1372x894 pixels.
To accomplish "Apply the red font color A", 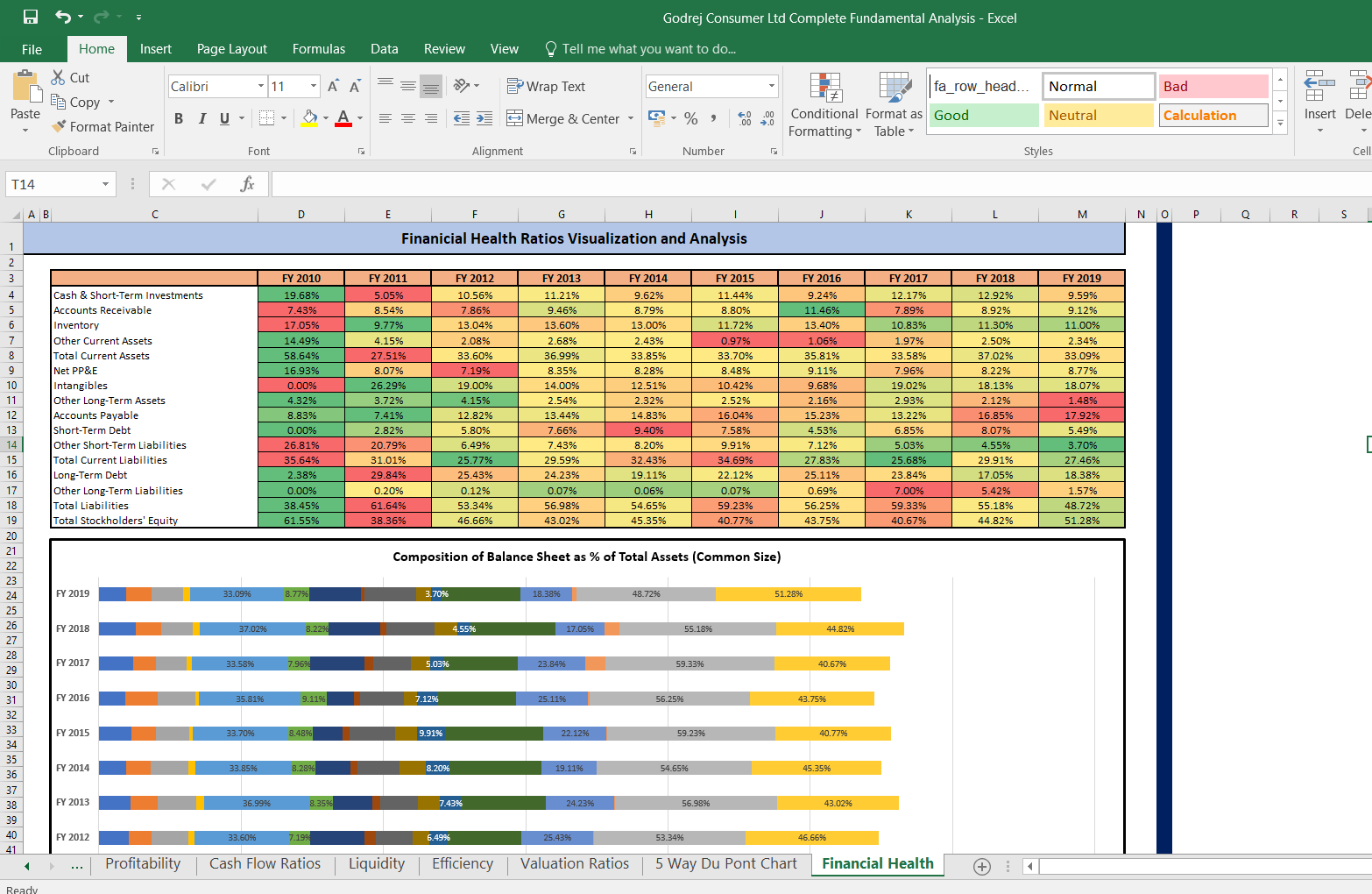I will click(343, 118).
